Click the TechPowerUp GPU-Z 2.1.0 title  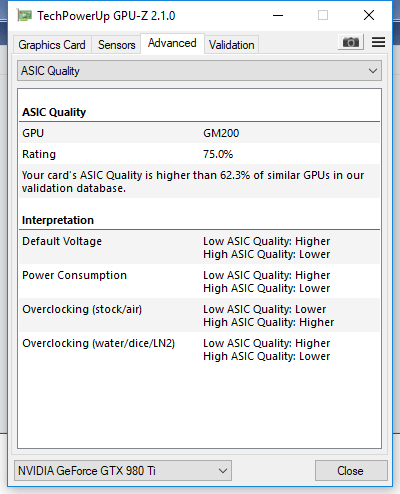coord(106,16)
